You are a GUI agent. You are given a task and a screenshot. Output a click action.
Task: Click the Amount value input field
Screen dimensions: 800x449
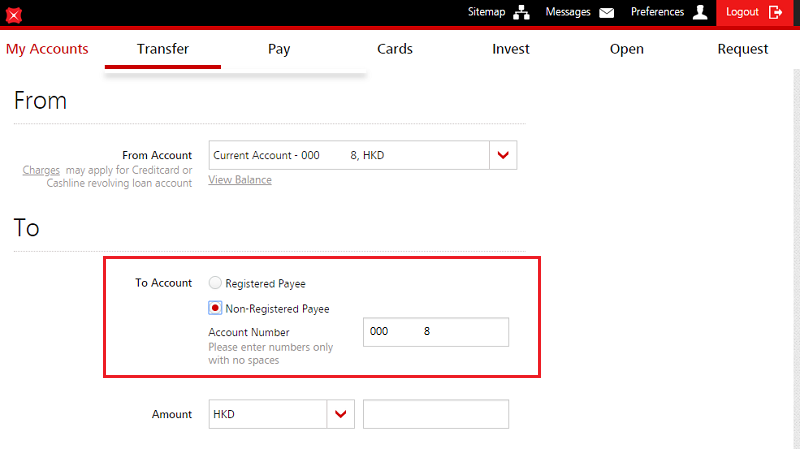(x=435, y=414)
